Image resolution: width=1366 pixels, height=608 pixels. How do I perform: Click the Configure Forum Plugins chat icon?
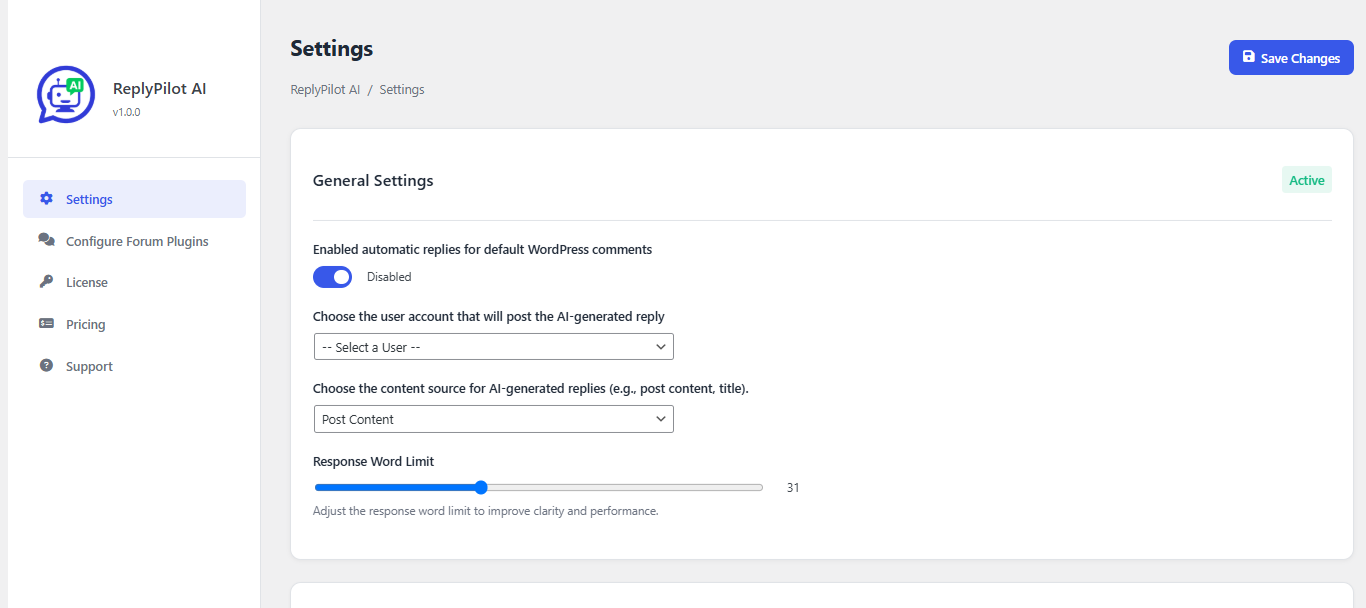click(x=46, y=240)
